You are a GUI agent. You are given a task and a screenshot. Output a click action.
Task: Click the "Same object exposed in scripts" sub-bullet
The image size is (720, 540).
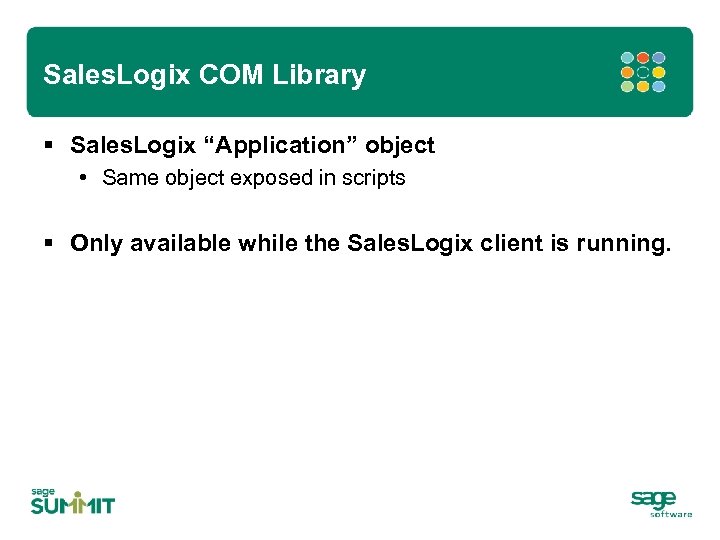coord(253,178)
